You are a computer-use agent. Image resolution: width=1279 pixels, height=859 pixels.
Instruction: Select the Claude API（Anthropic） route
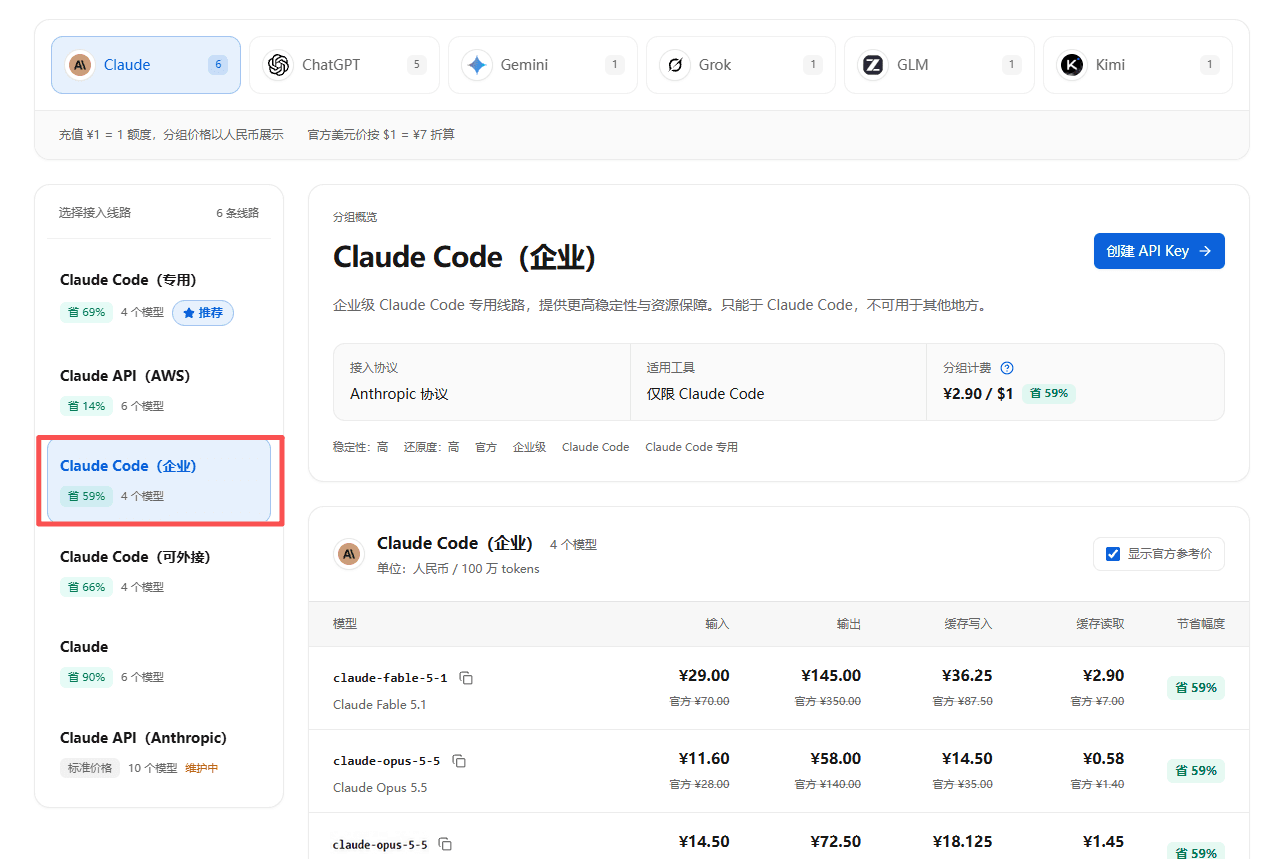[x=159, y=752]
